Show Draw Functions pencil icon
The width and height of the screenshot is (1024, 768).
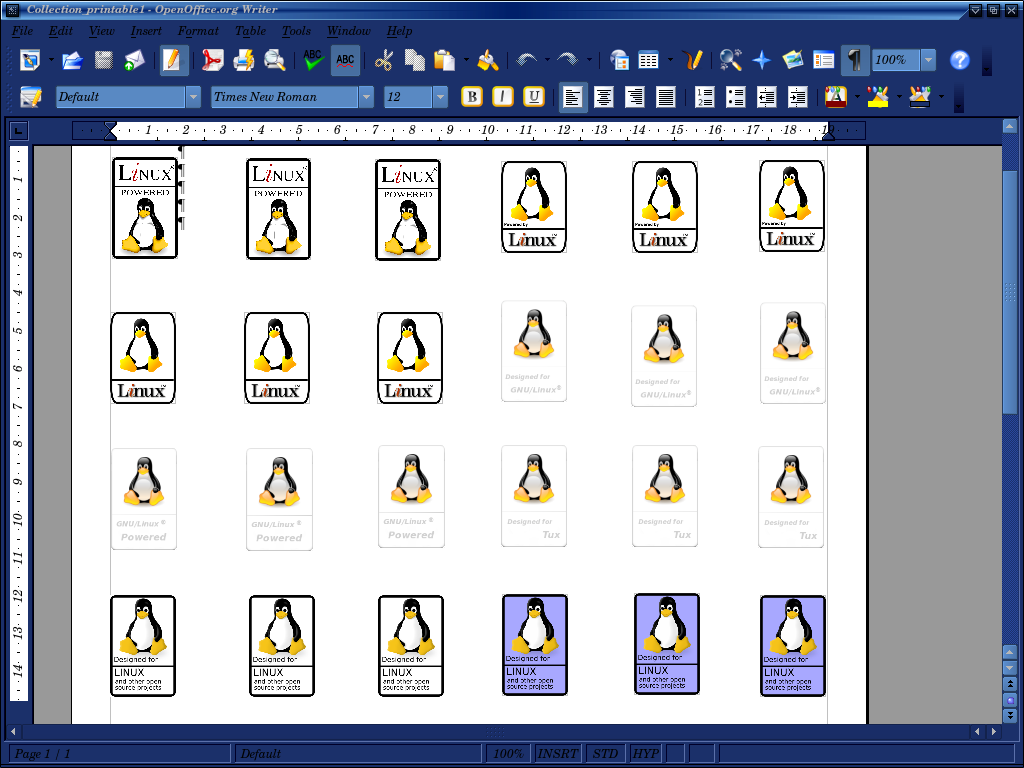[x=692, y=60]
